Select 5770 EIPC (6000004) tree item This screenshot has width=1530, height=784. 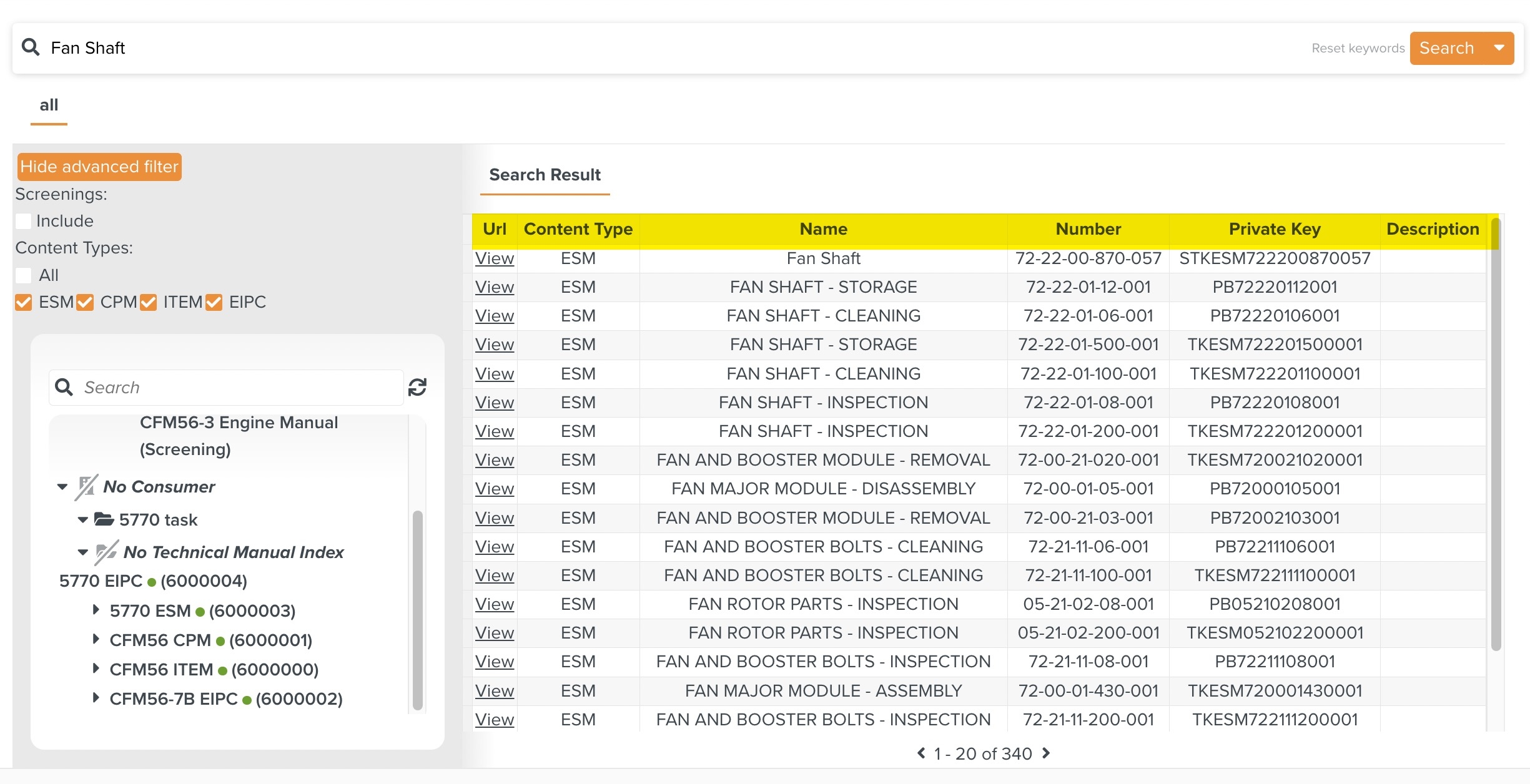point(153,581)
